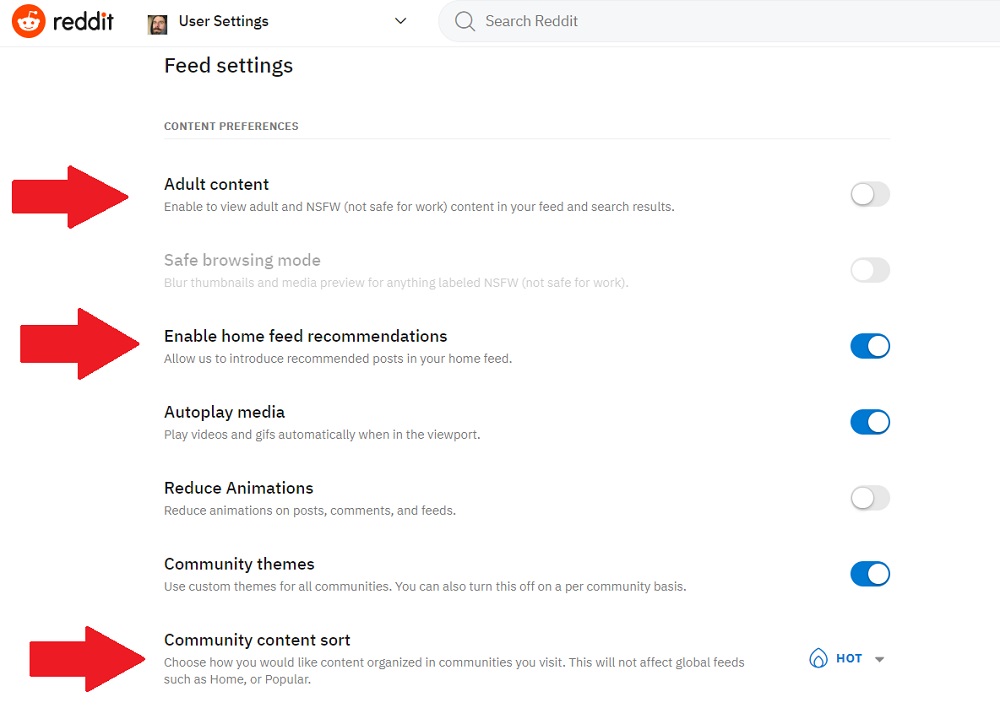Click the Adult content setting label

pos(216,184)
